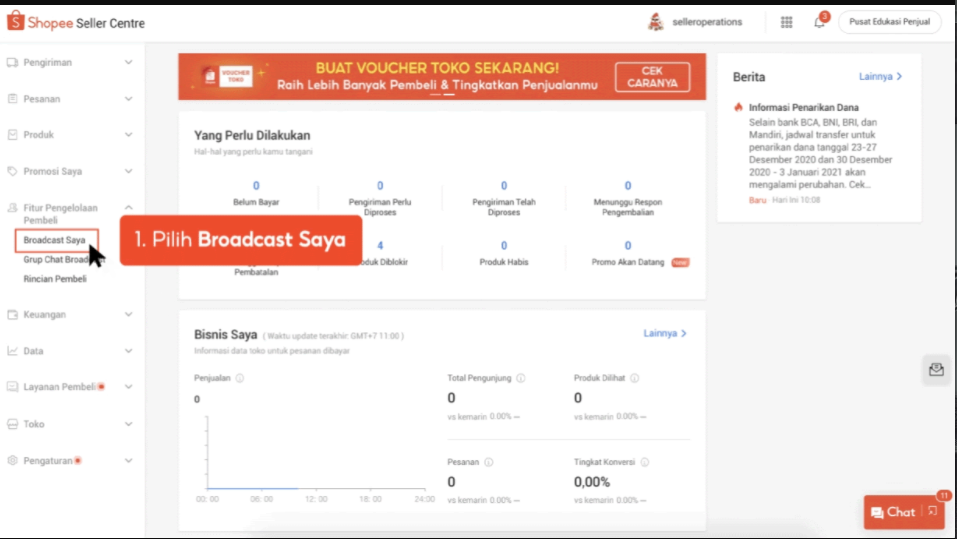Click the Keuangan wallet icon
Image resolution: width=957 pixels, height=539 pixels.
(x=12, y=314)
